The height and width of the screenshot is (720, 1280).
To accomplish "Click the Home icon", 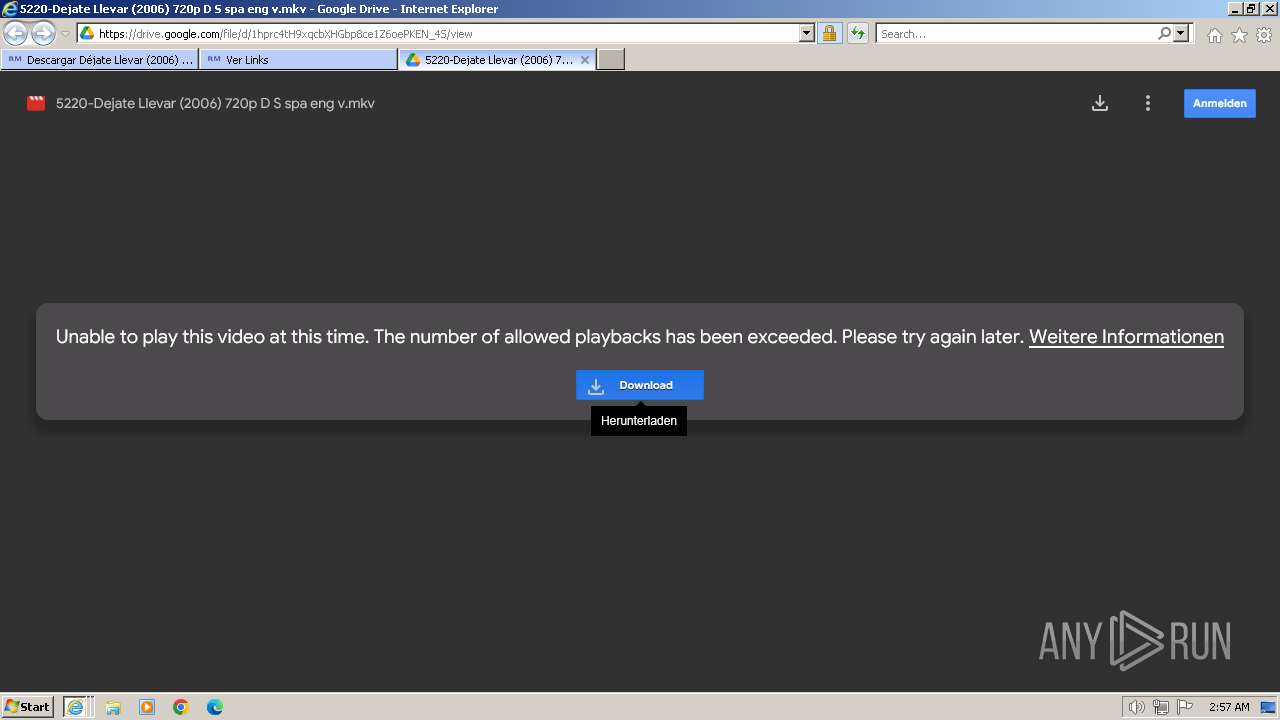I will click(x=1214, y=35).
